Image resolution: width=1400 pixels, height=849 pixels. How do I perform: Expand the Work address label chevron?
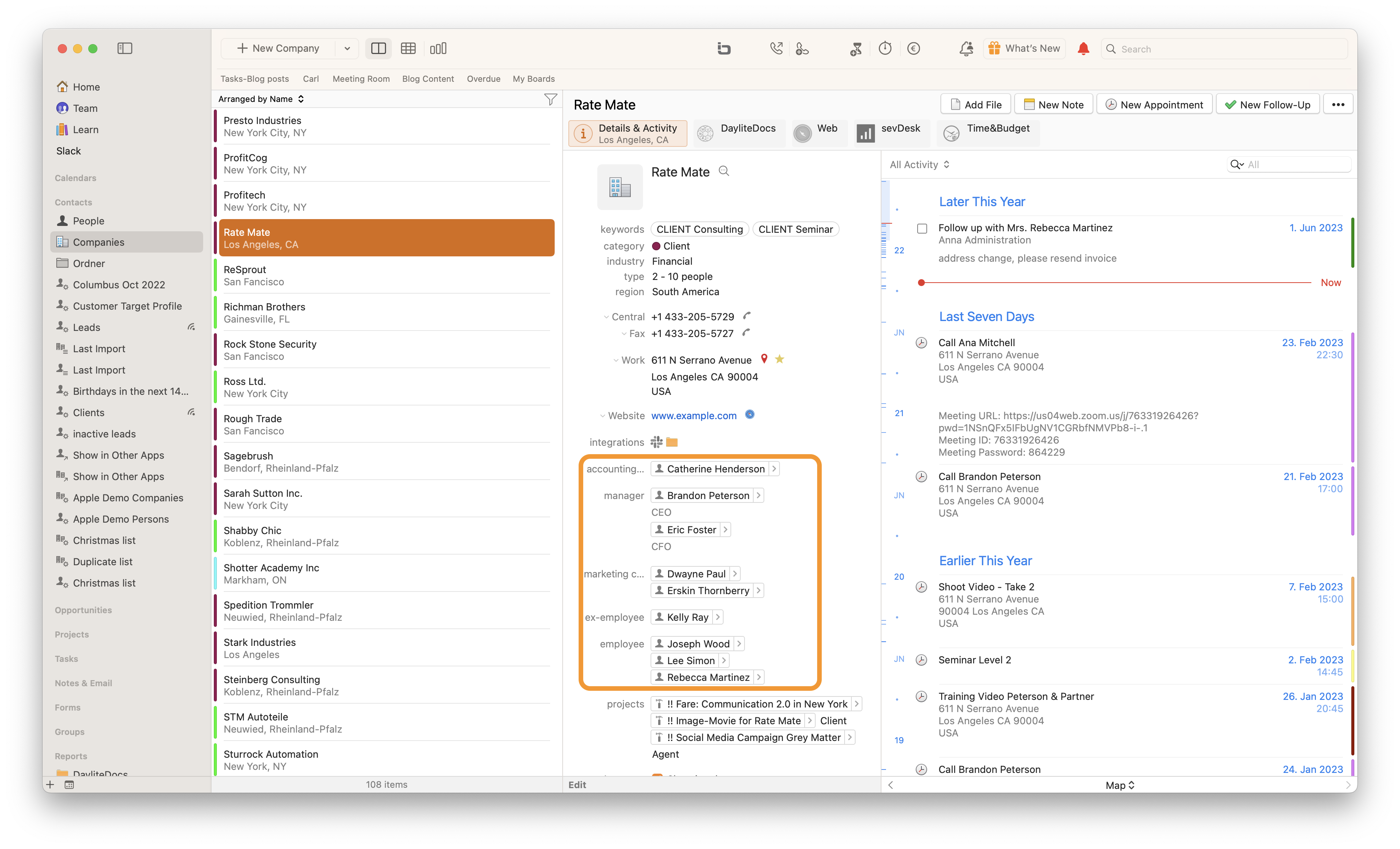(616, 360)
